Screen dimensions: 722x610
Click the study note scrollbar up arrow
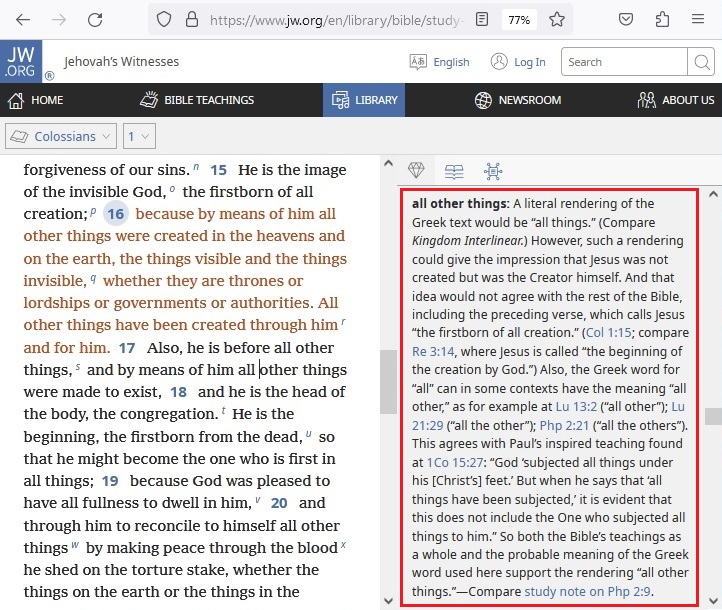pos(713,194)
